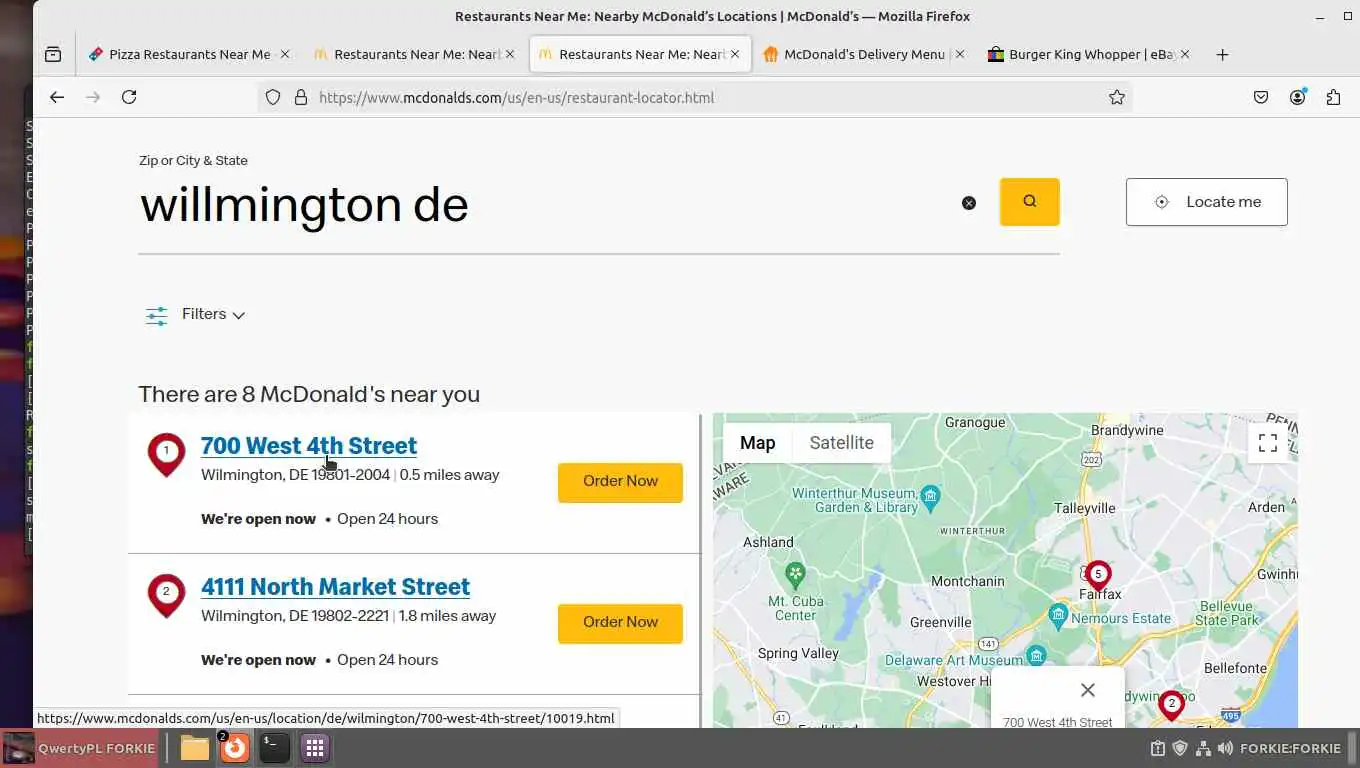Open the 4111 North Market Street link
Image resolution: width=1360 pixels, height=768 pixels.
pos(335,586)
